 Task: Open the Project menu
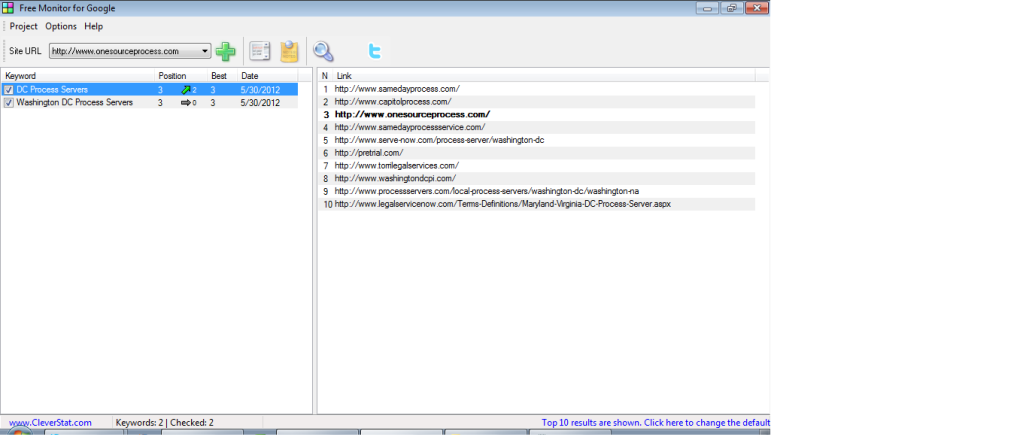[23, 27]
